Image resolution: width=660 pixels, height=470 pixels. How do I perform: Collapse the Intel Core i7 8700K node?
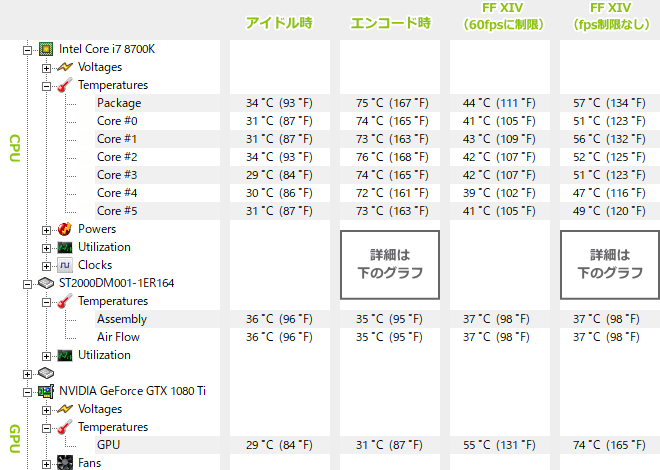[27, 50]
